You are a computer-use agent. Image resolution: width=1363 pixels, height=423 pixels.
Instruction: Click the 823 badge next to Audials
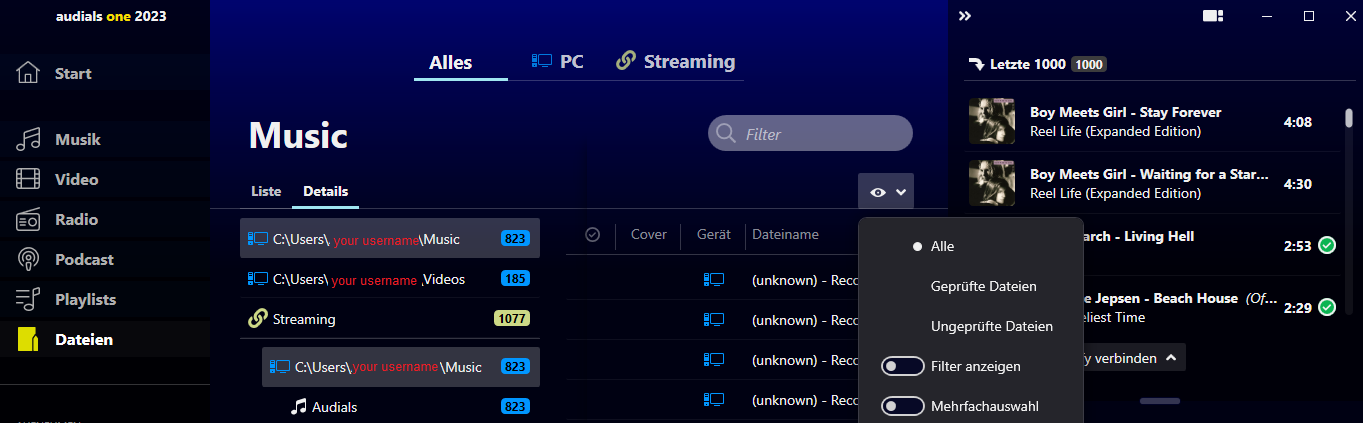point(514,407)
